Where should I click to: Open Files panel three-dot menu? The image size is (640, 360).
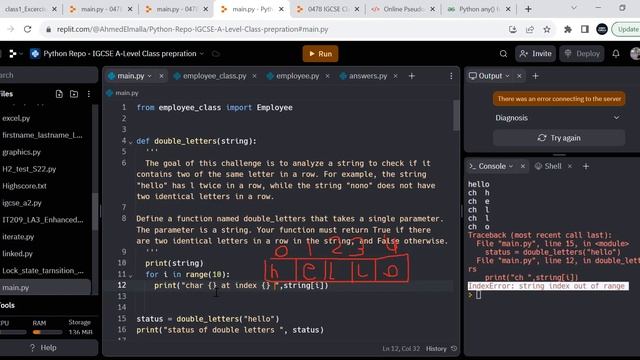pyautogui.click(x=89, y=94)
